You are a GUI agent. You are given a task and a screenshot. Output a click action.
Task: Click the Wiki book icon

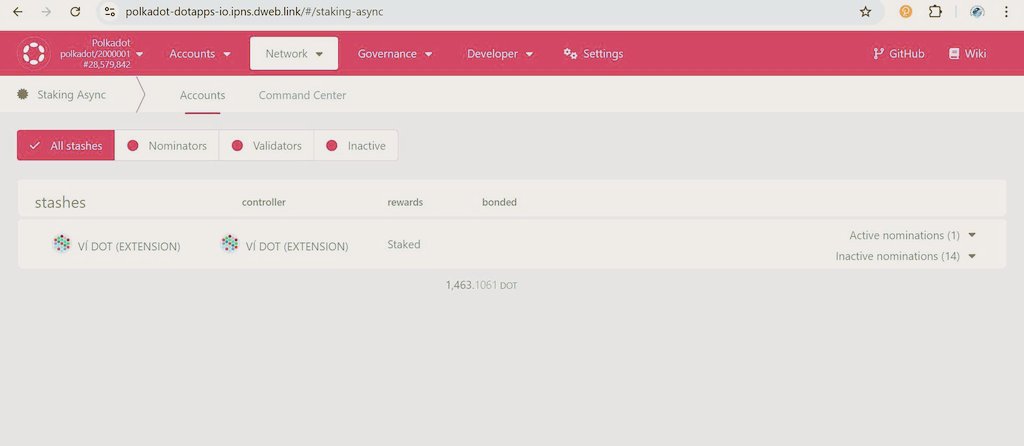pyautogui.click(x=954, y=54)
